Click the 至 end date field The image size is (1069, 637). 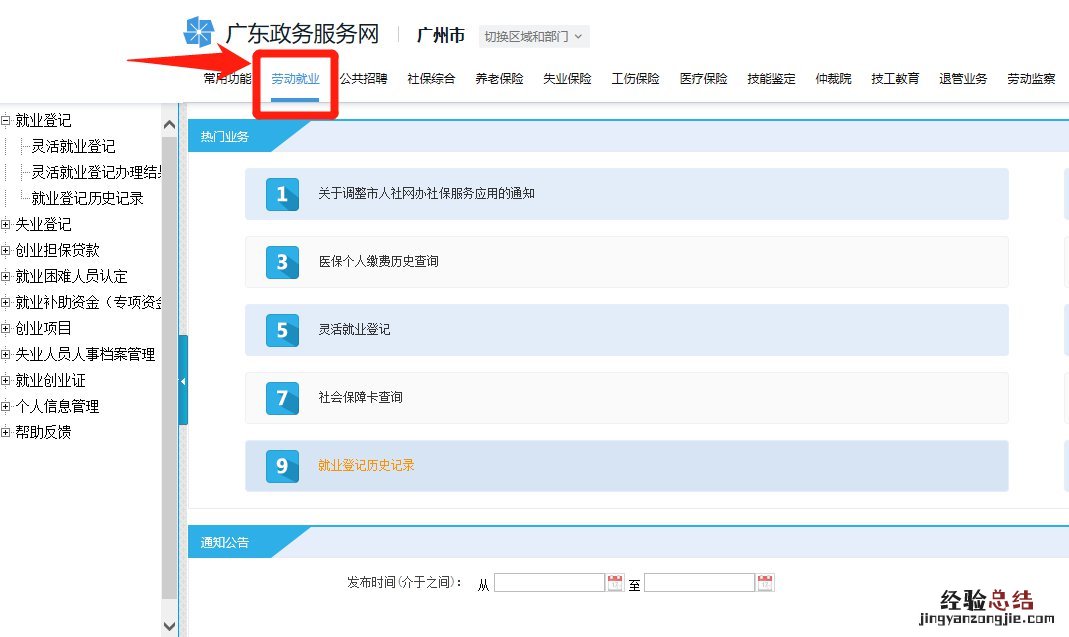[x=699, y=582]
